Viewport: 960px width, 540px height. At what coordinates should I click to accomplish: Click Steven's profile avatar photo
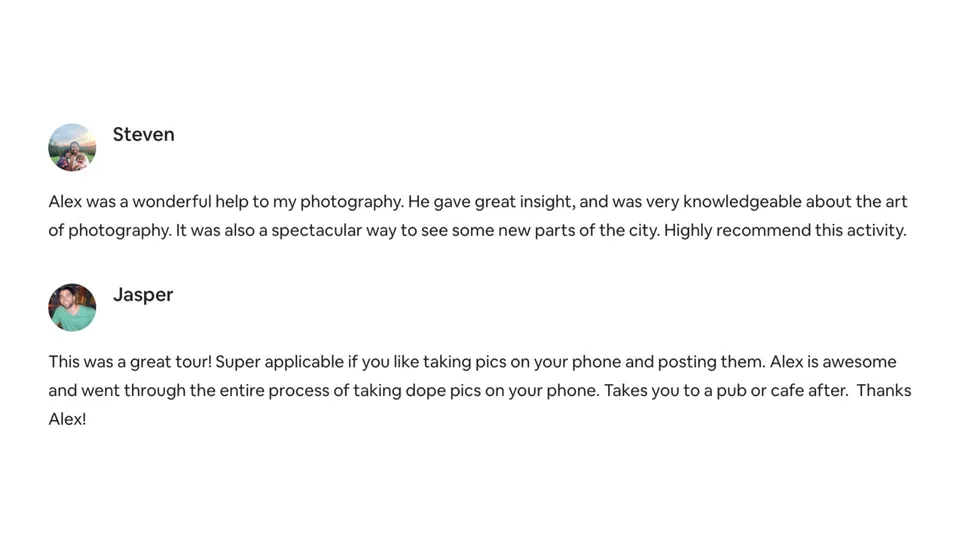tap(72, 147)
